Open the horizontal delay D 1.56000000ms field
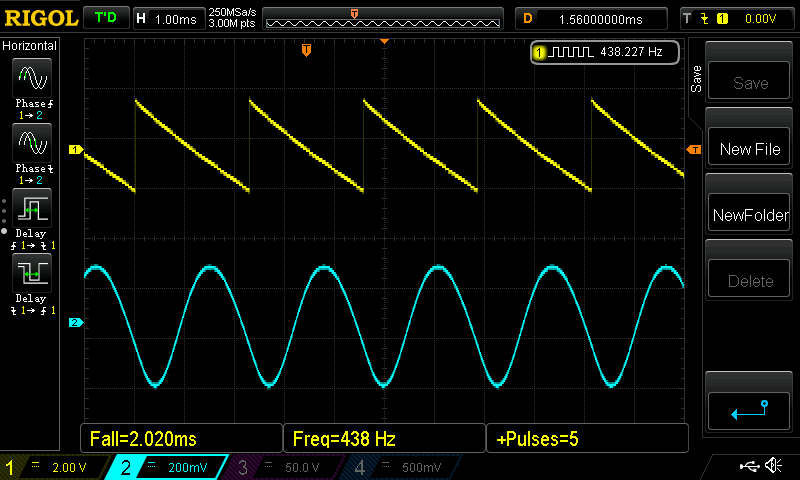The height and width of the screenshot is (480, 800). [x=590, y=18]
